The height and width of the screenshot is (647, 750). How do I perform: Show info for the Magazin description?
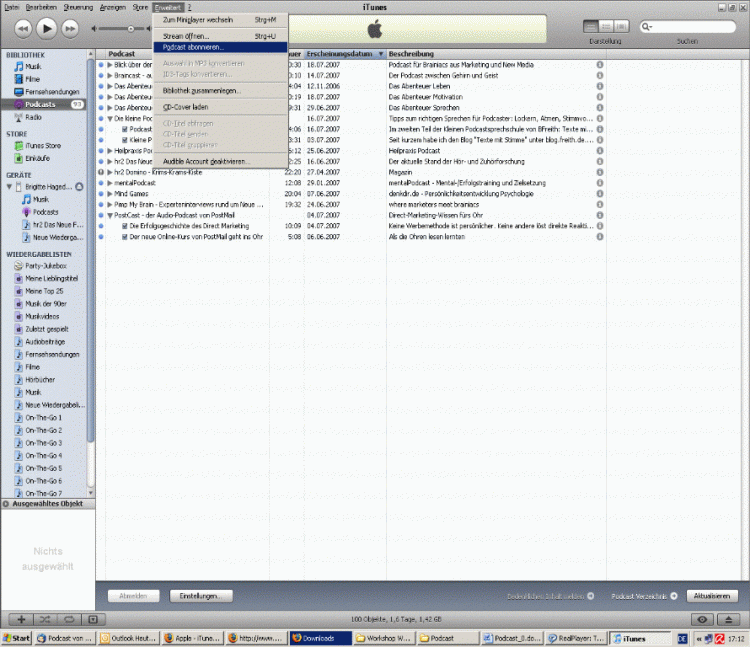tap(600, 171)
